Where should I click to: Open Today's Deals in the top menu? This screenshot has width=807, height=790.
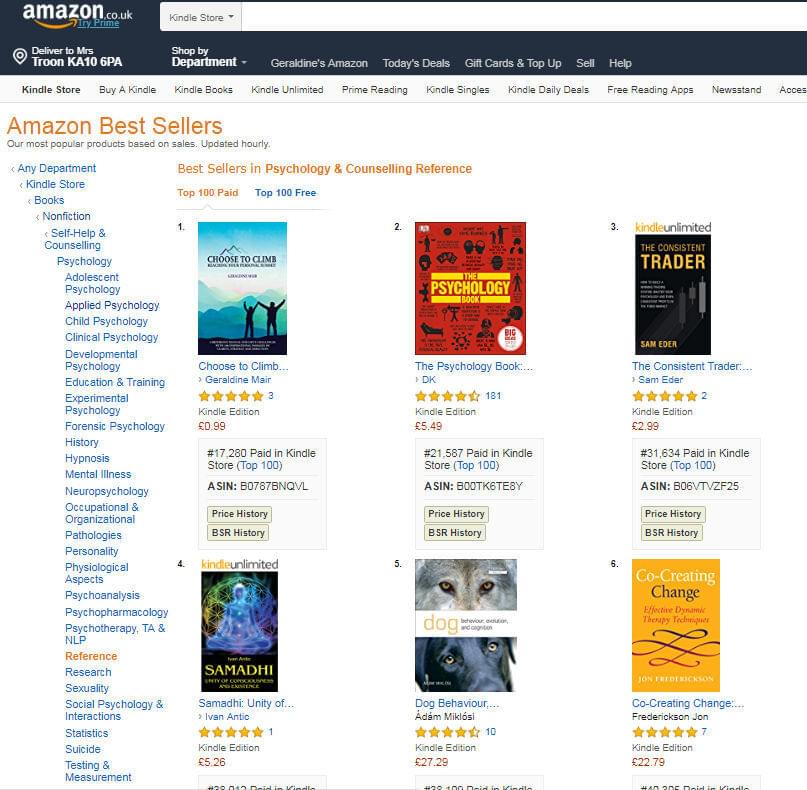click(416, 63)
